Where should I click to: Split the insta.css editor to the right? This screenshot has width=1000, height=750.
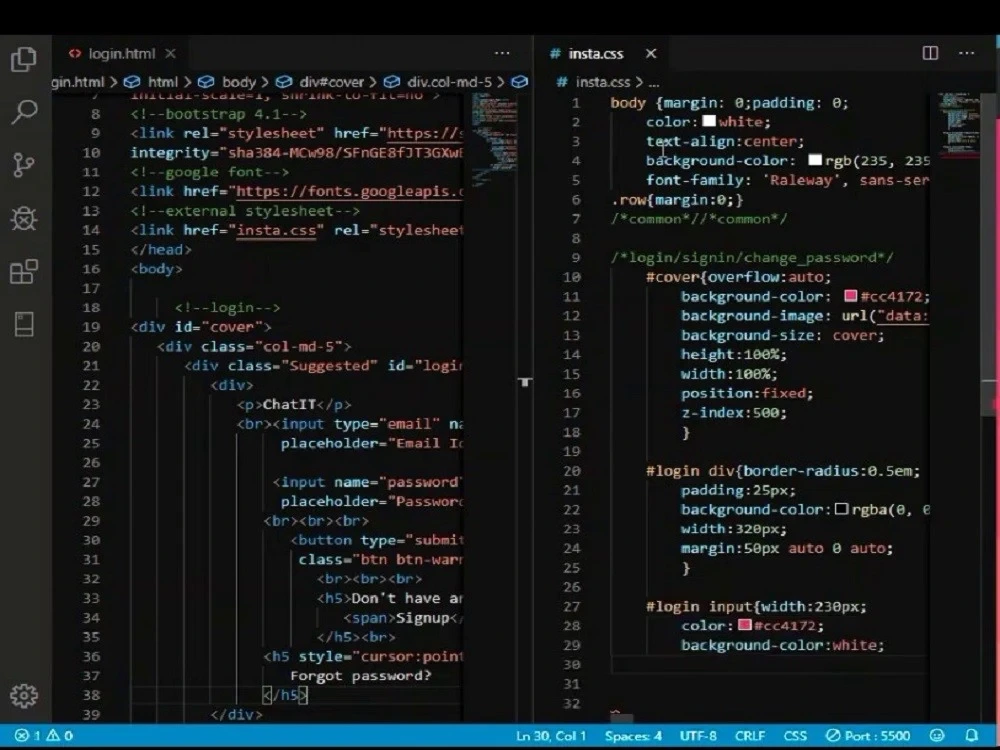pyautogui.click(x=930, y=53)
